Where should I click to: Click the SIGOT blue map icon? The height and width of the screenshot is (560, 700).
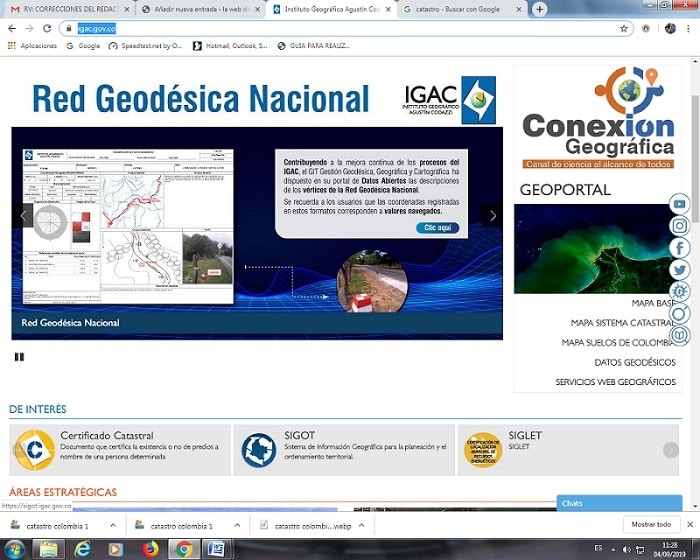click(x=259, y=450)
